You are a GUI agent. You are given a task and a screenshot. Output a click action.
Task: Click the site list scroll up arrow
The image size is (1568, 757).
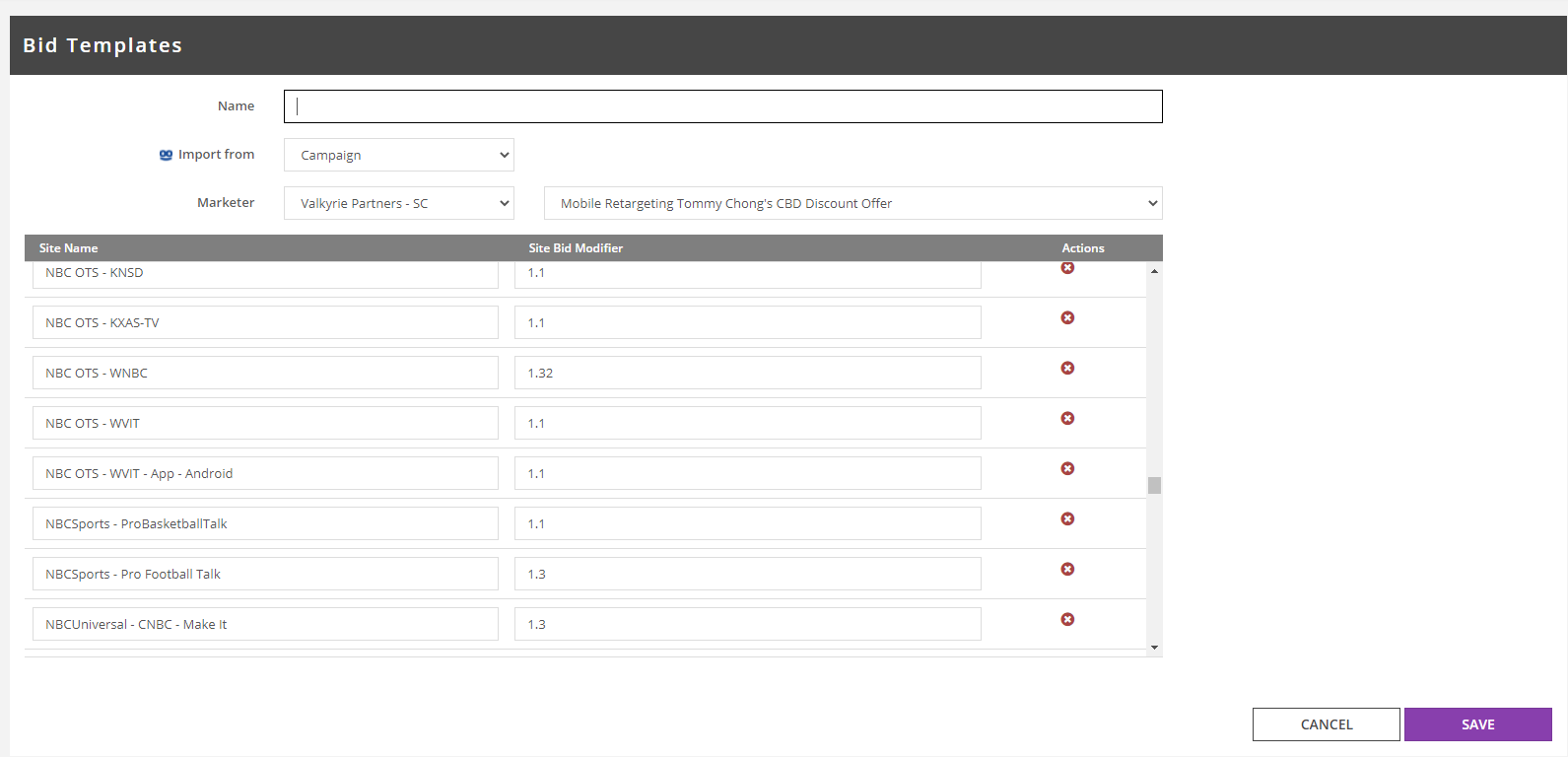(1154, 270)
